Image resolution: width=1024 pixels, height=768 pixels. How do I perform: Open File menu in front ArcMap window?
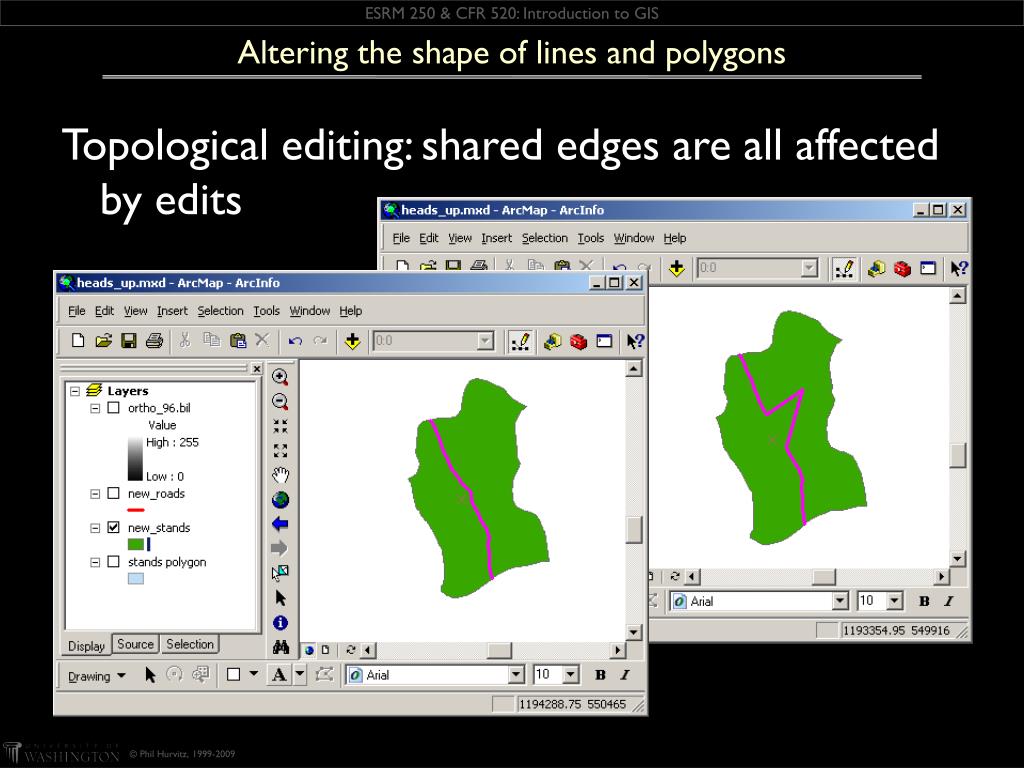tap(76, 311)
